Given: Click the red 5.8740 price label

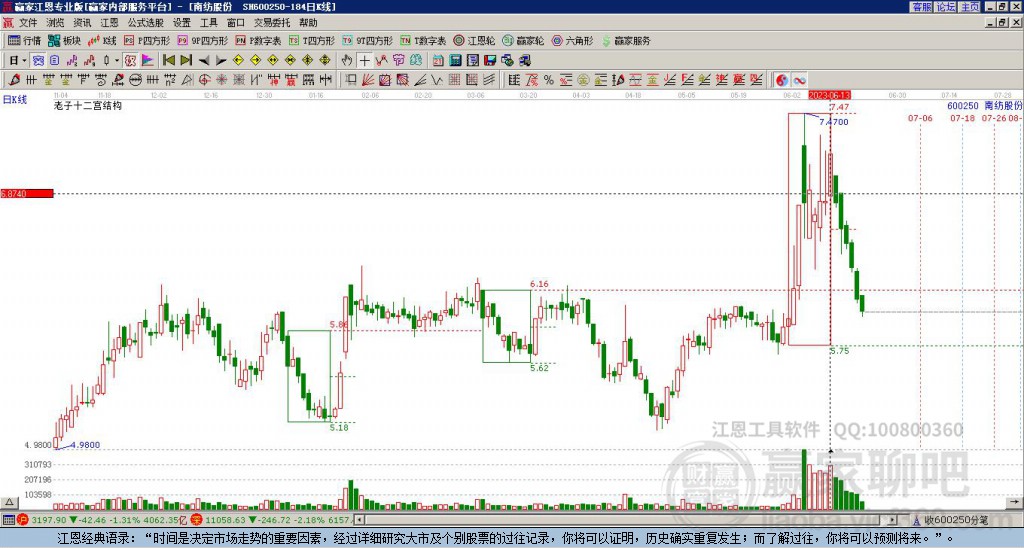Looking at the screenshot, I should coord(26,194).
